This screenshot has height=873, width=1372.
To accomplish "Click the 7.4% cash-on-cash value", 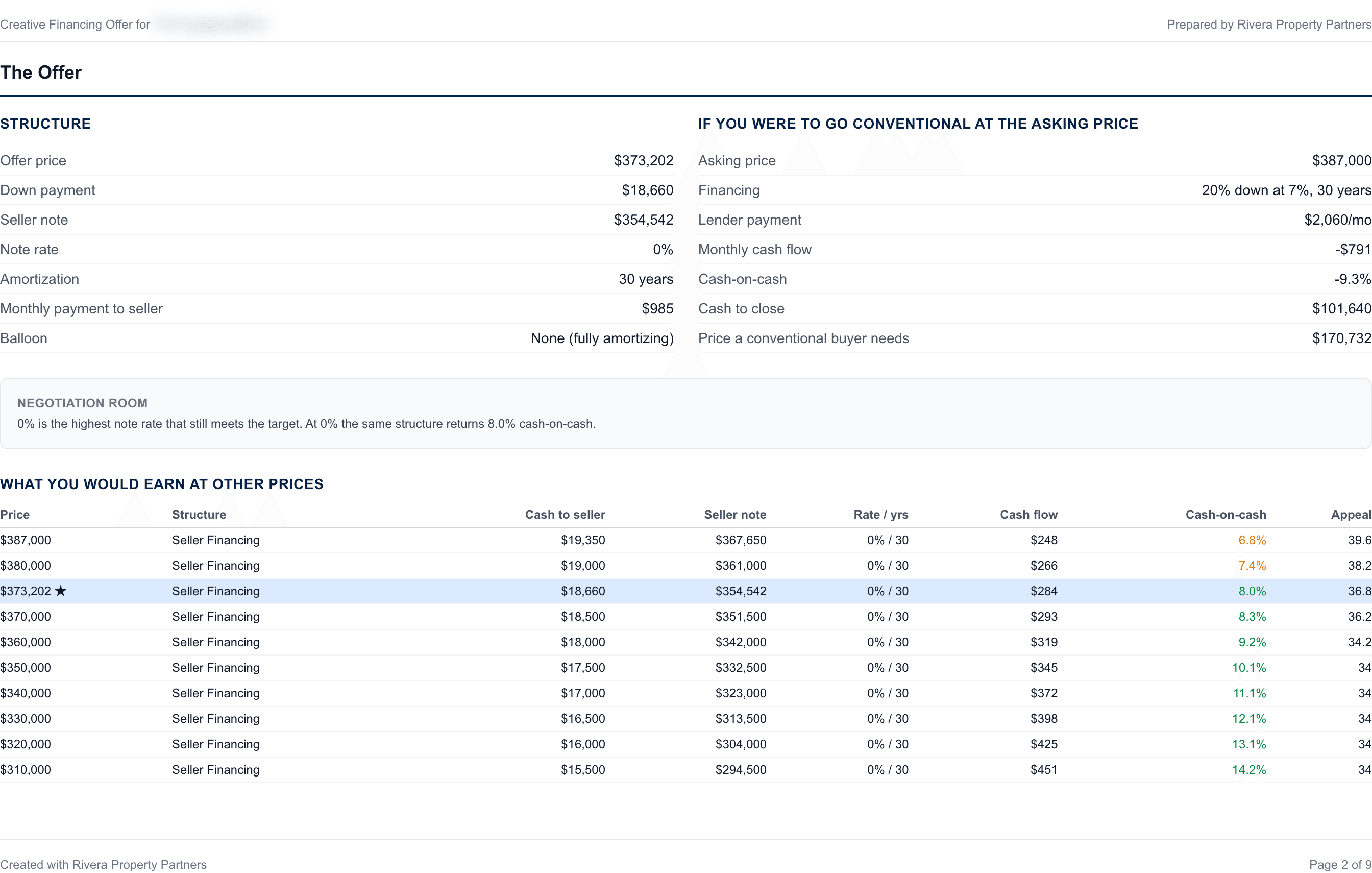I will [1252, 566].
